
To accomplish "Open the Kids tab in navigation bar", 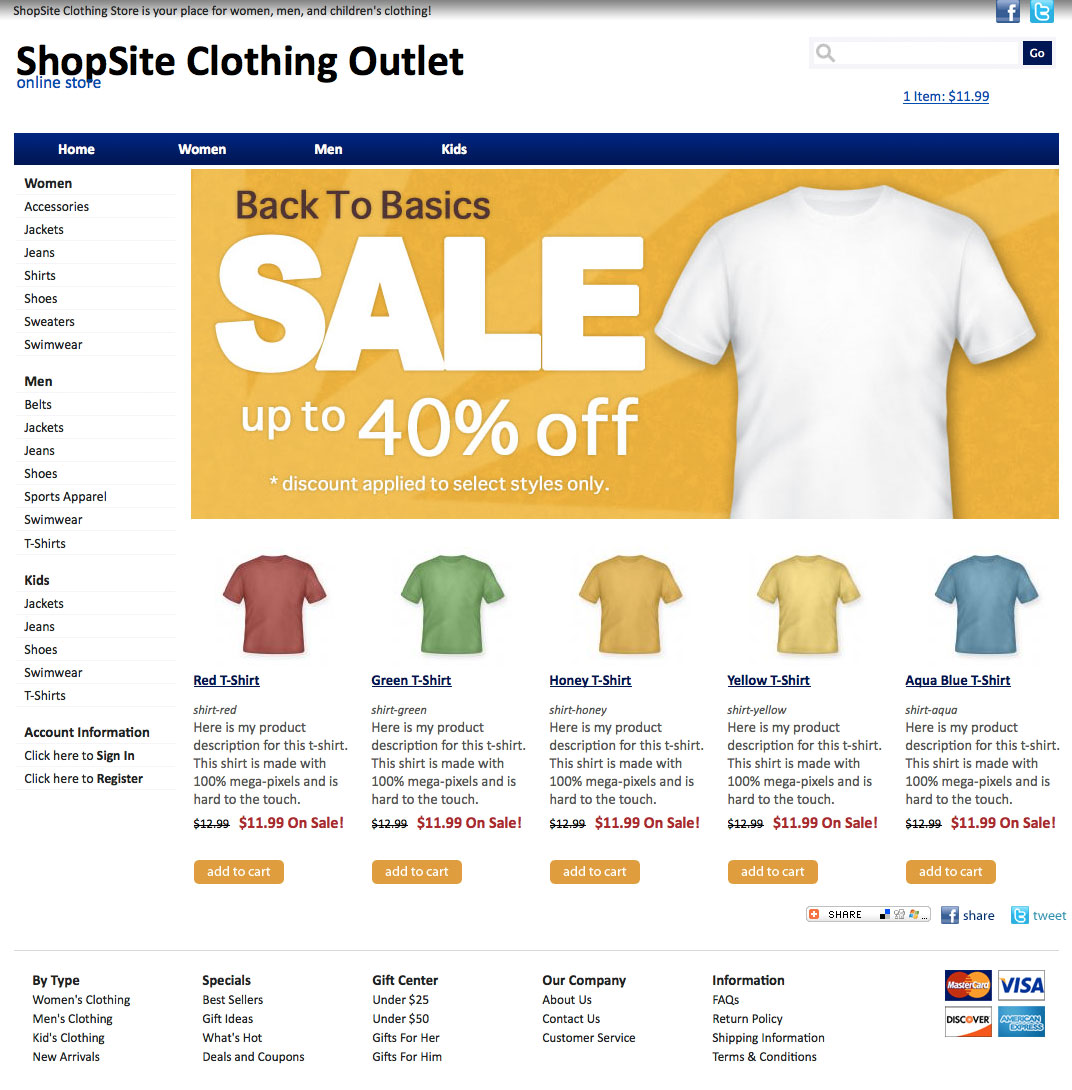I will tap(454, 149).
